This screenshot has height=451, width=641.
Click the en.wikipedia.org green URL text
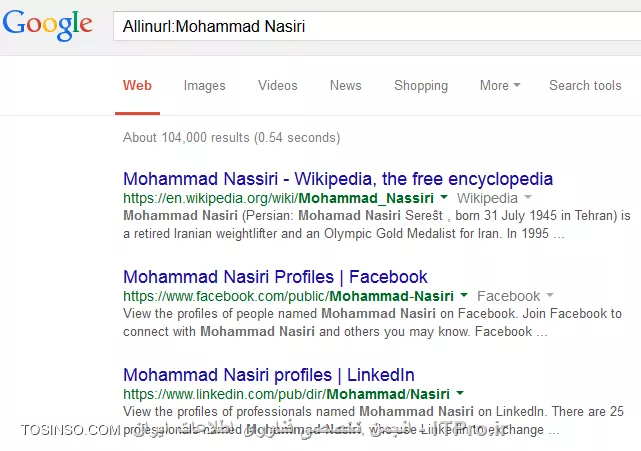coord(278,198)
